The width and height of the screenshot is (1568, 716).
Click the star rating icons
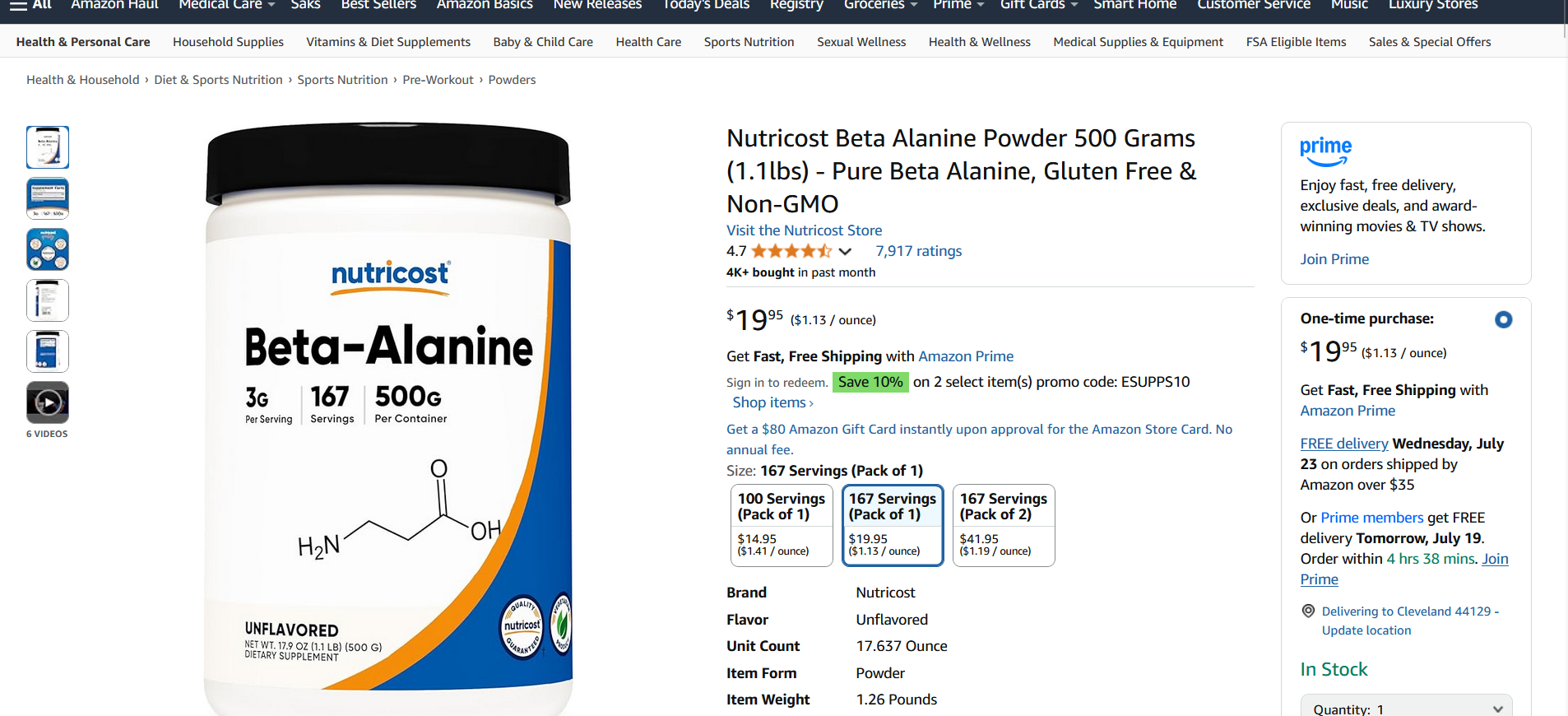791,251
